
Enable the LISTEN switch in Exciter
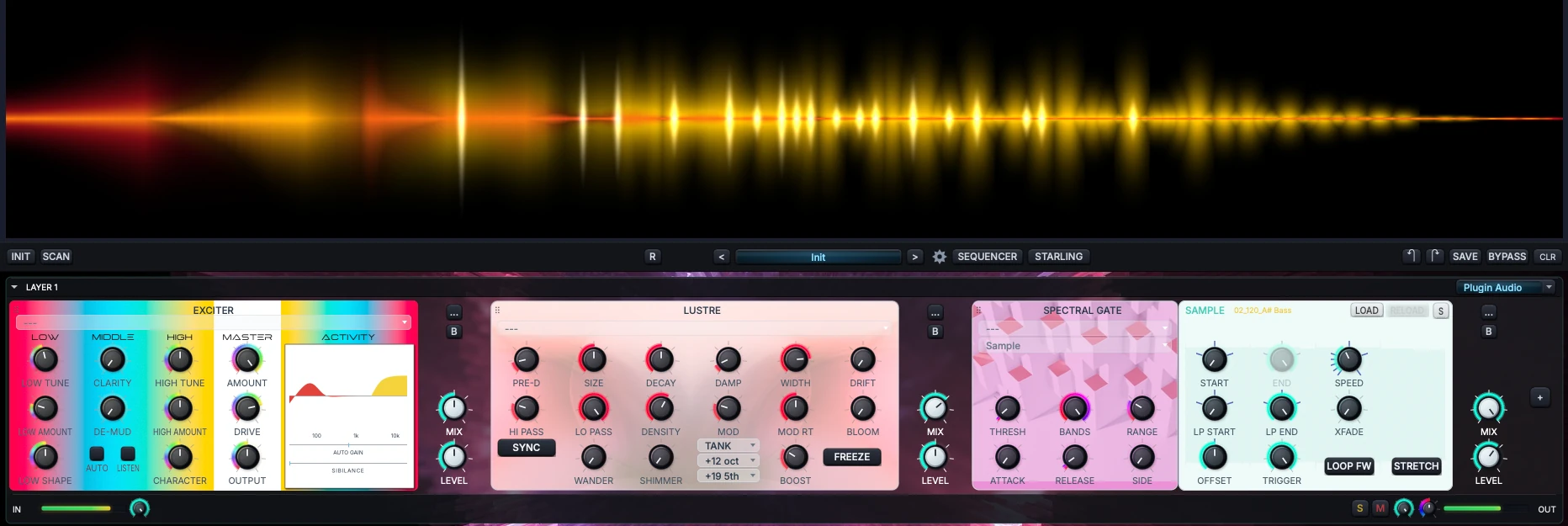tap(128, 454)
